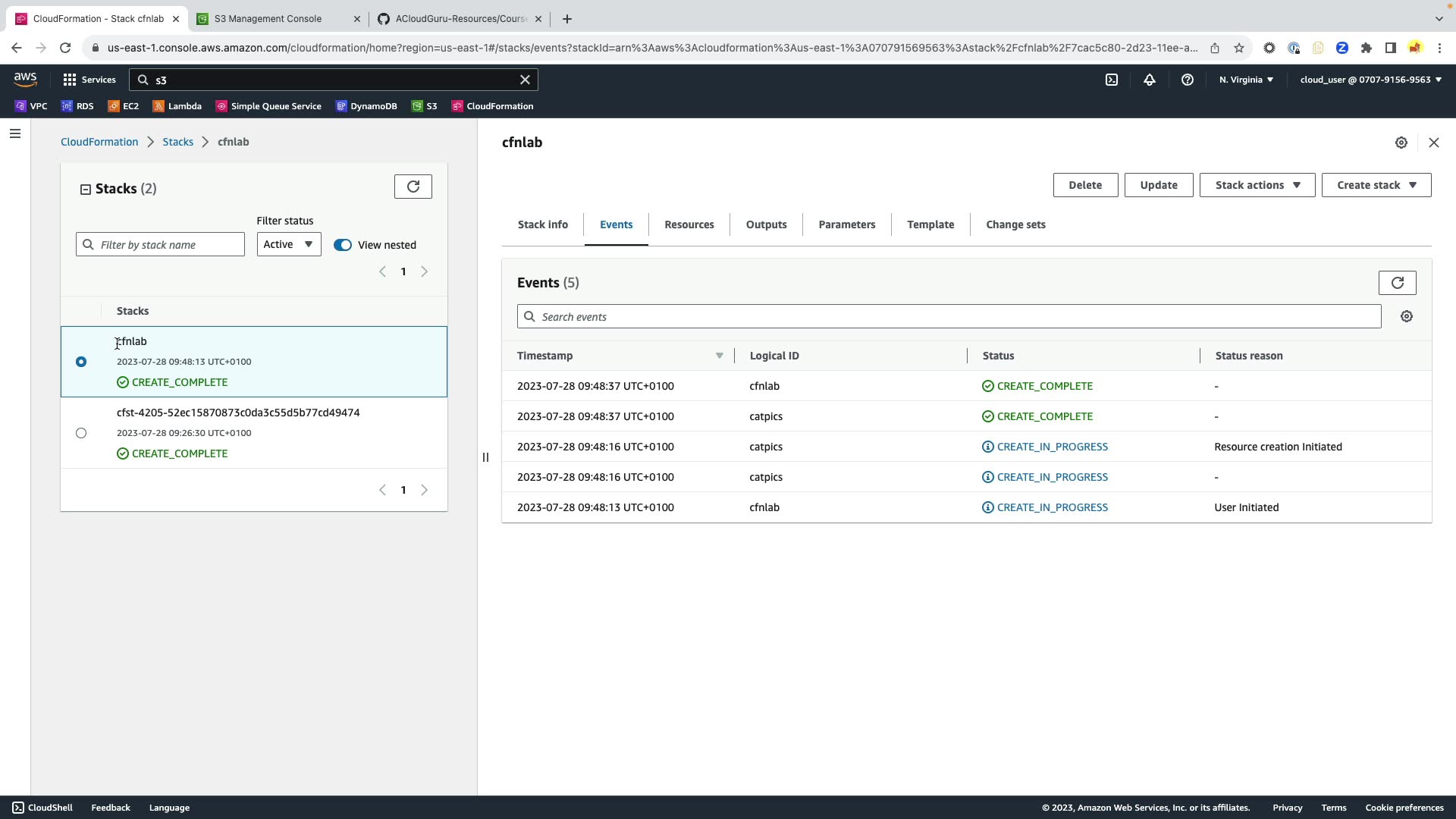
Task: Expand the Stack actions dropdown
Action: 1257,185
